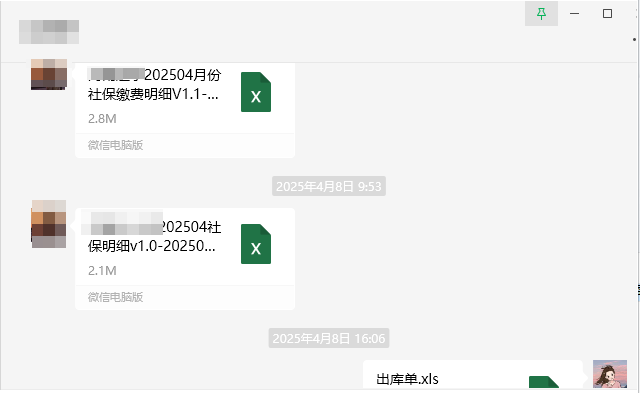This screenshot has width=640, height=393.
Task: Click Excel icon on 出库单.xls message
Action: click(544, 382)
